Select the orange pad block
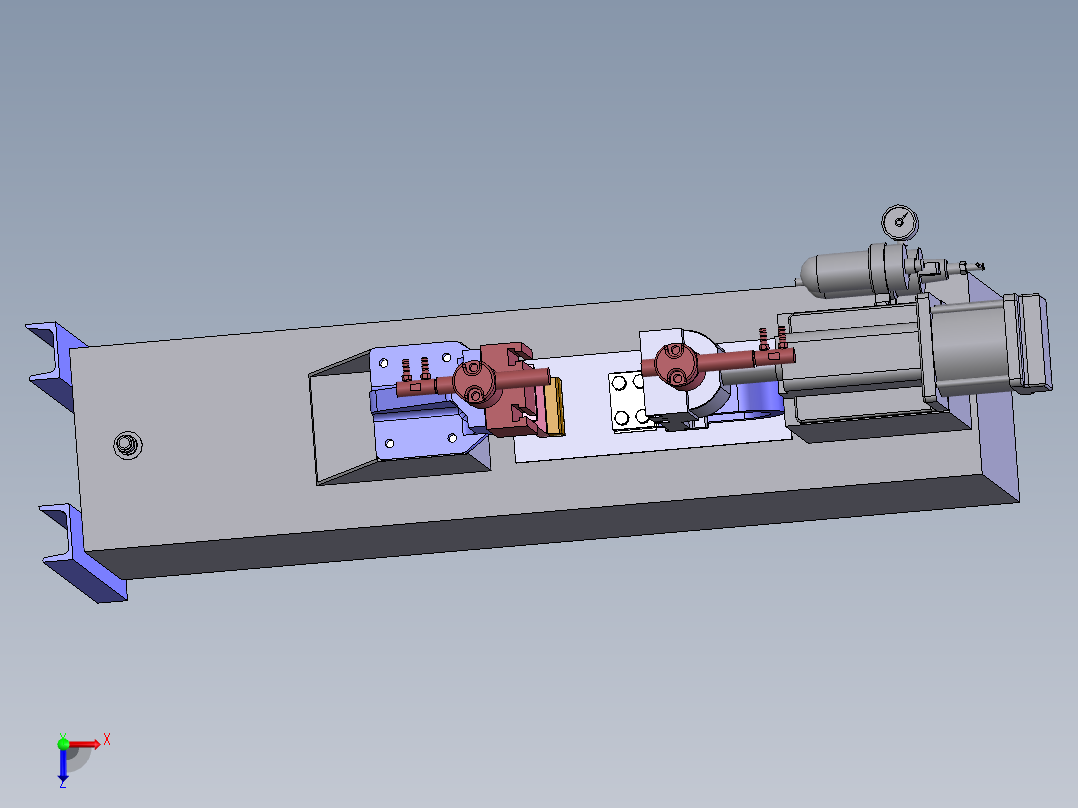The height and width of the screenshot is (808, 1078). [556, 406]
